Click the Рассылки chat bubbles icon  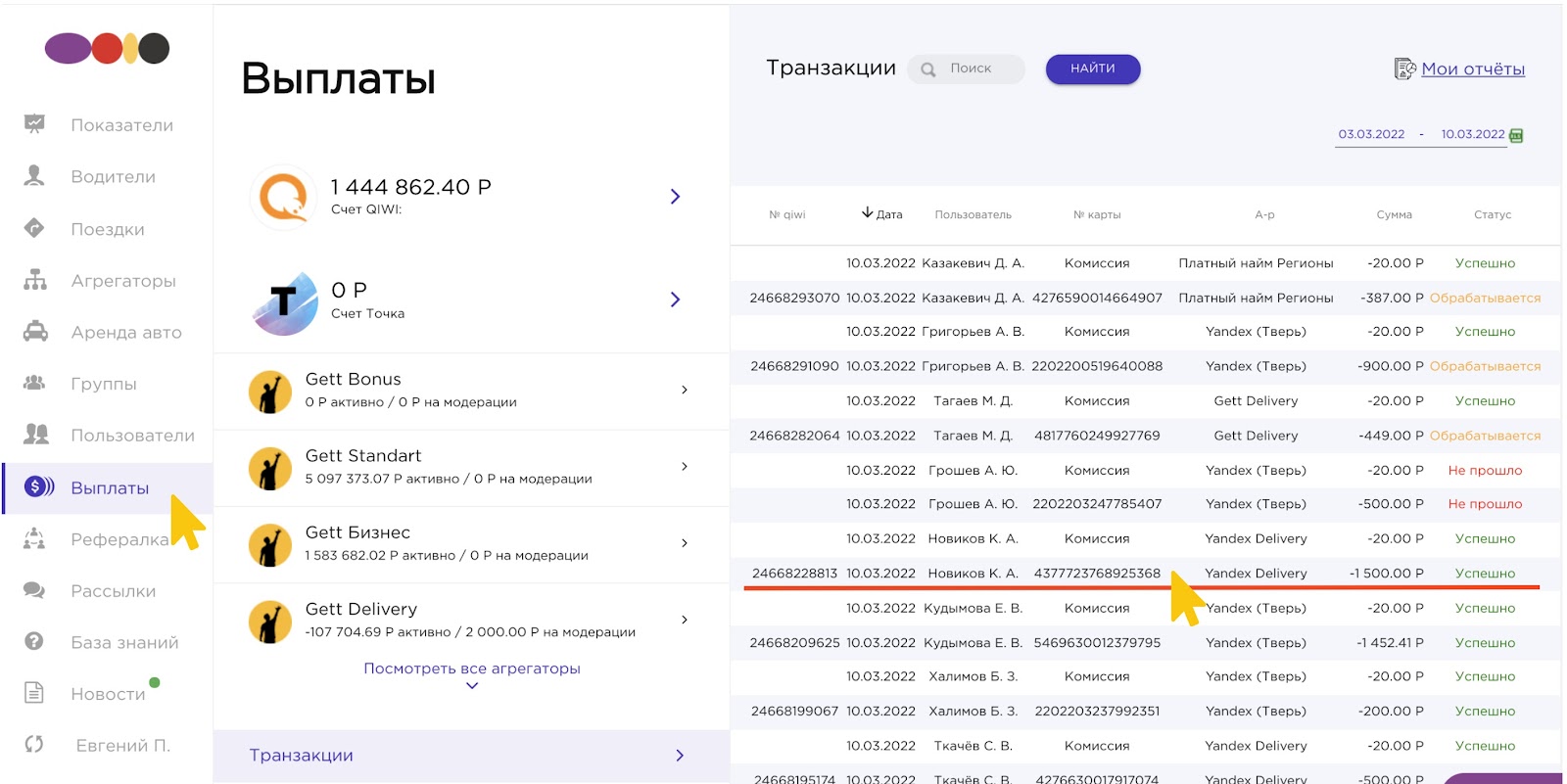(34, 590)
